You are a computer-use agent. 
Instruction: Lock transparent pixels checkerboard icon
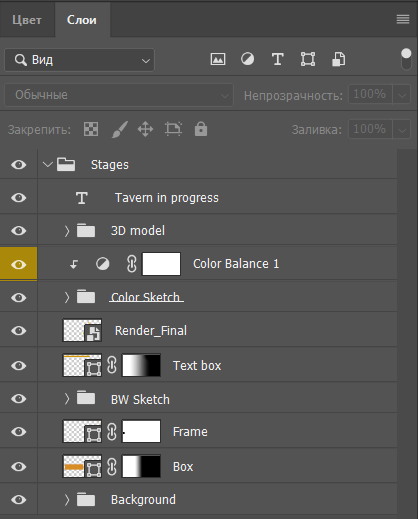[91, 129]
